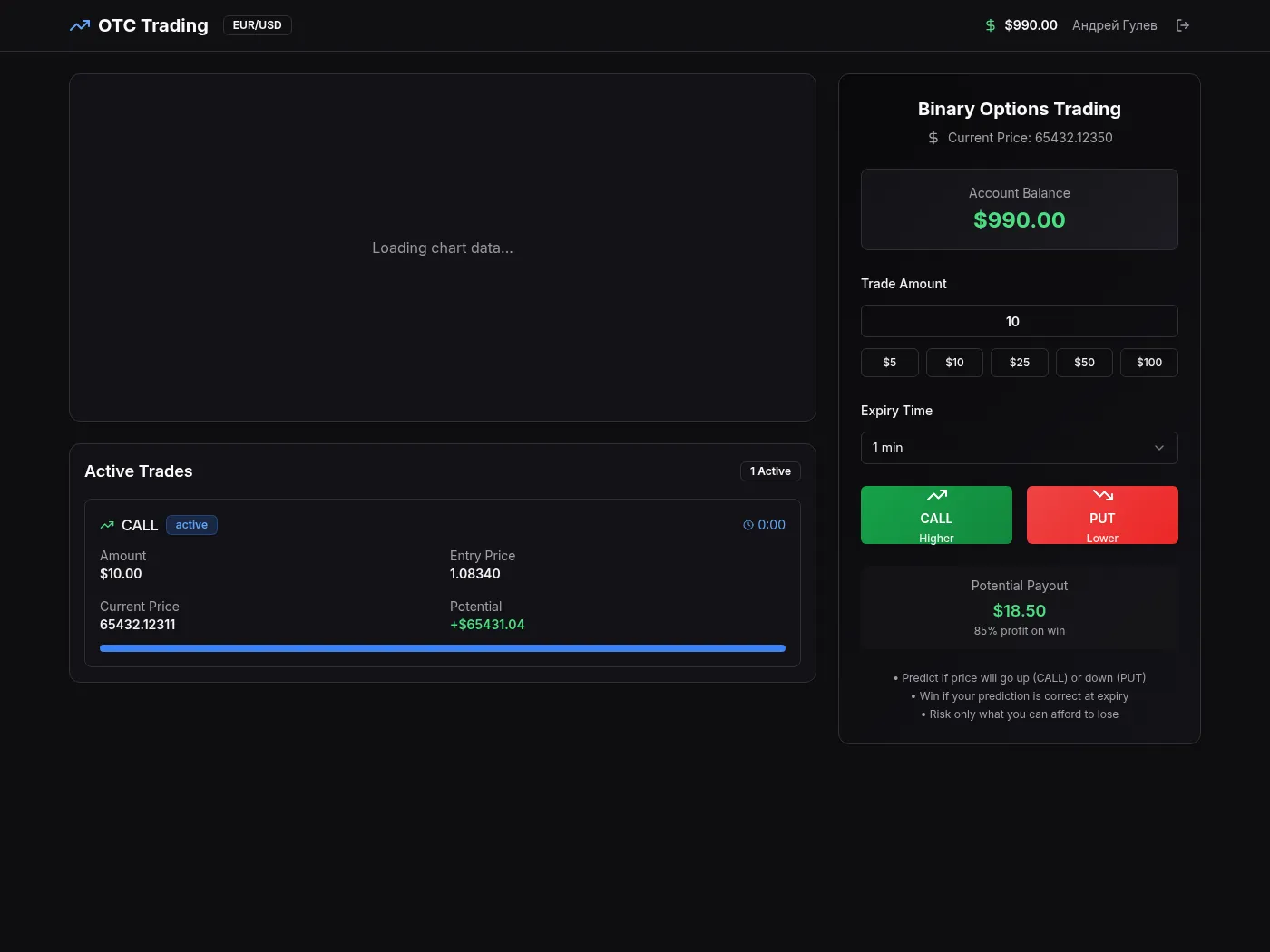Click the Active Trades heading
This screenshot has height=952, width=1270.
point(139,471)
